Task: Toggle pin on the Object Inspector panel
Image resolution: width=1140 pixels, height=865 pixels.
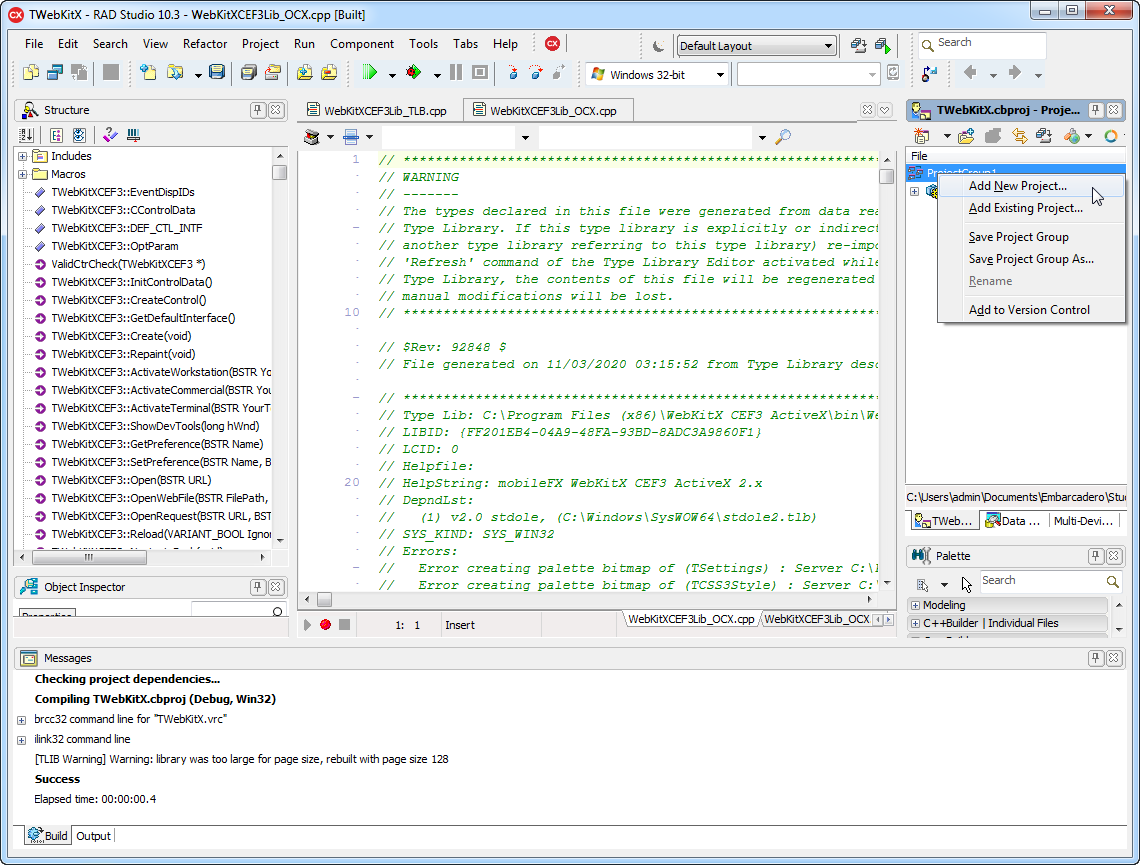Action: [258, 587]
